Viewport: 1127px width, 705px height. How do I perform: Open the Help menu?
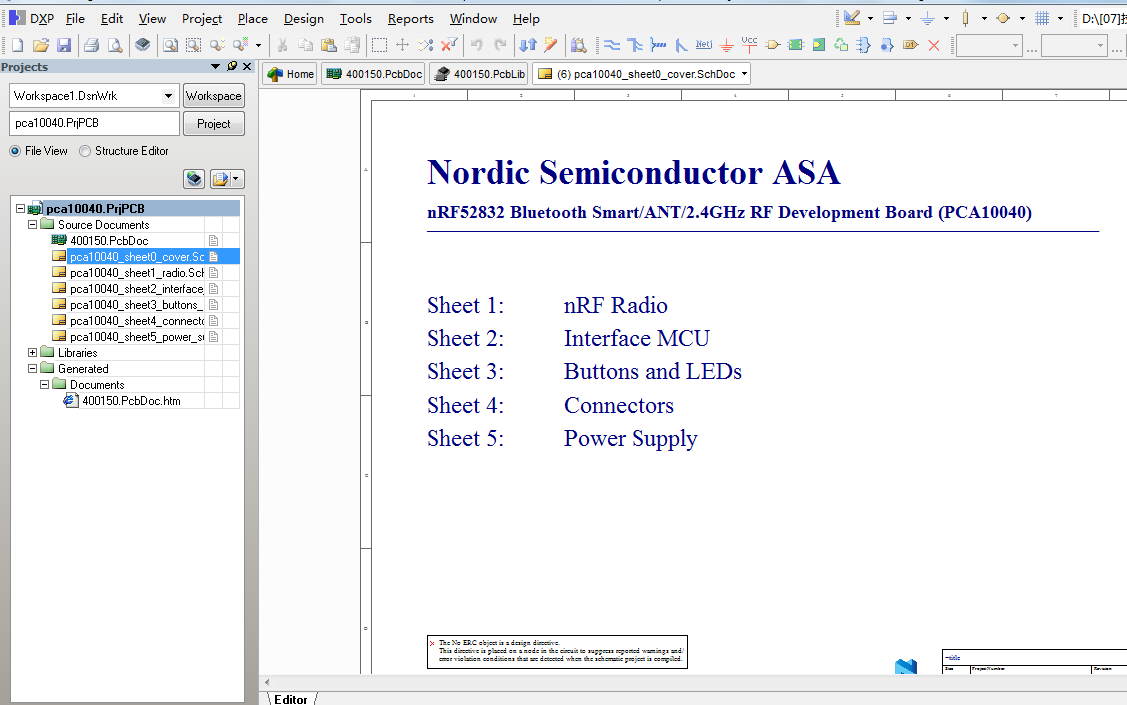coord(526,19)
